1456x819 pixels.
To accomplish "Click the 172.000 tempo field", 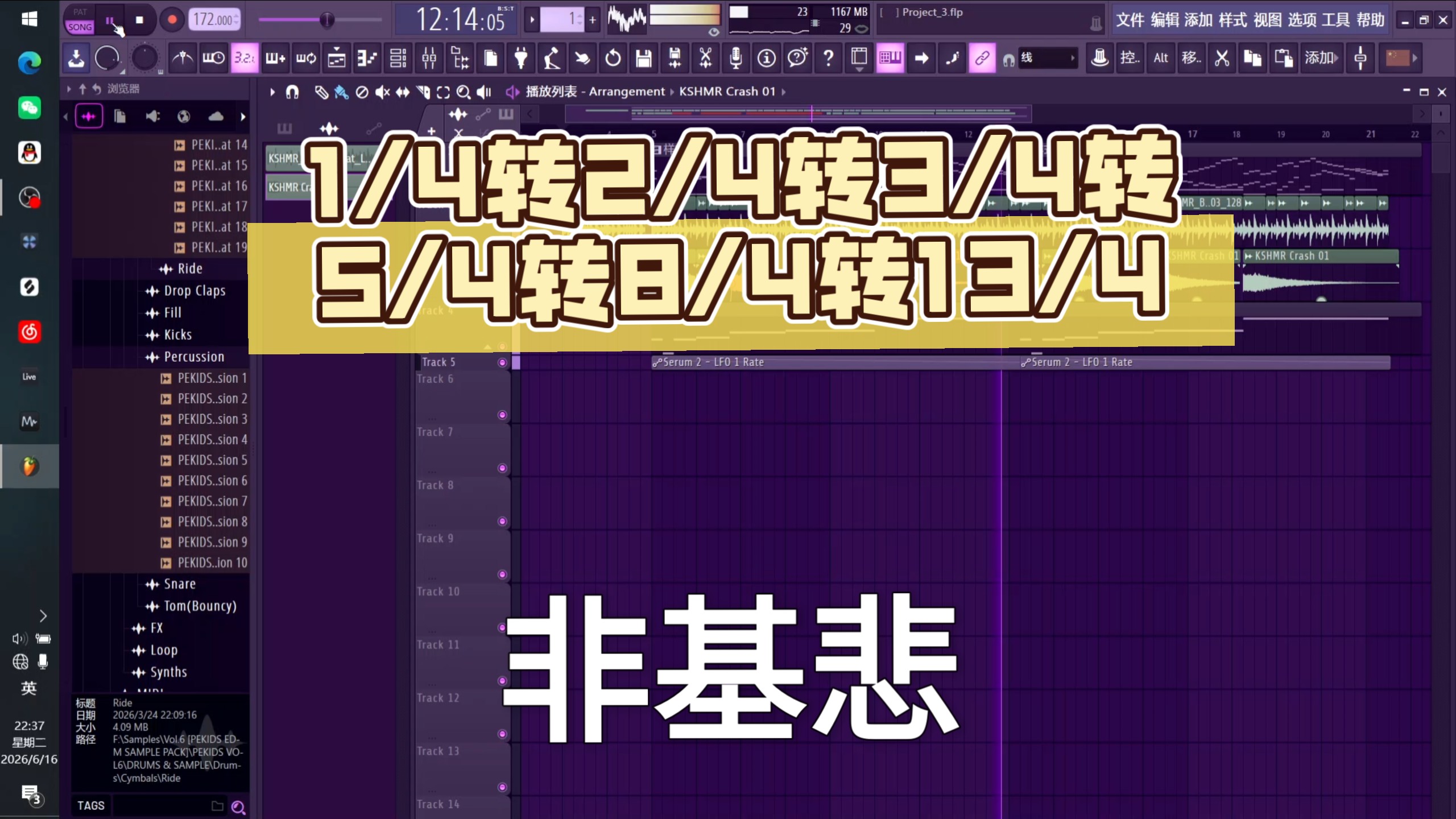I will [x=214, y=20].
